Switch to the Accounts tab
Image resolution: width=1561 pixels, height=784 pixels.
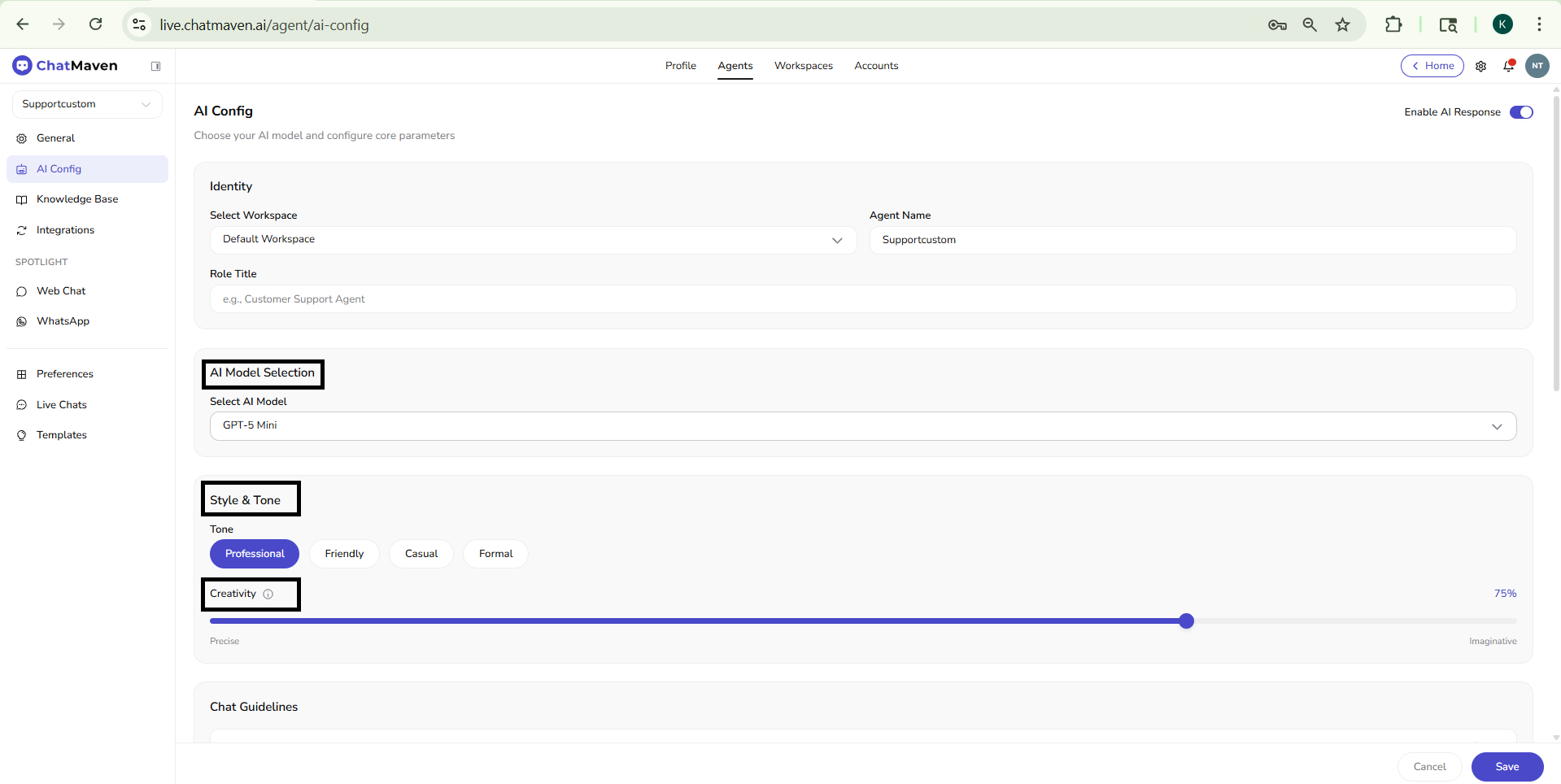click(876, 66)
